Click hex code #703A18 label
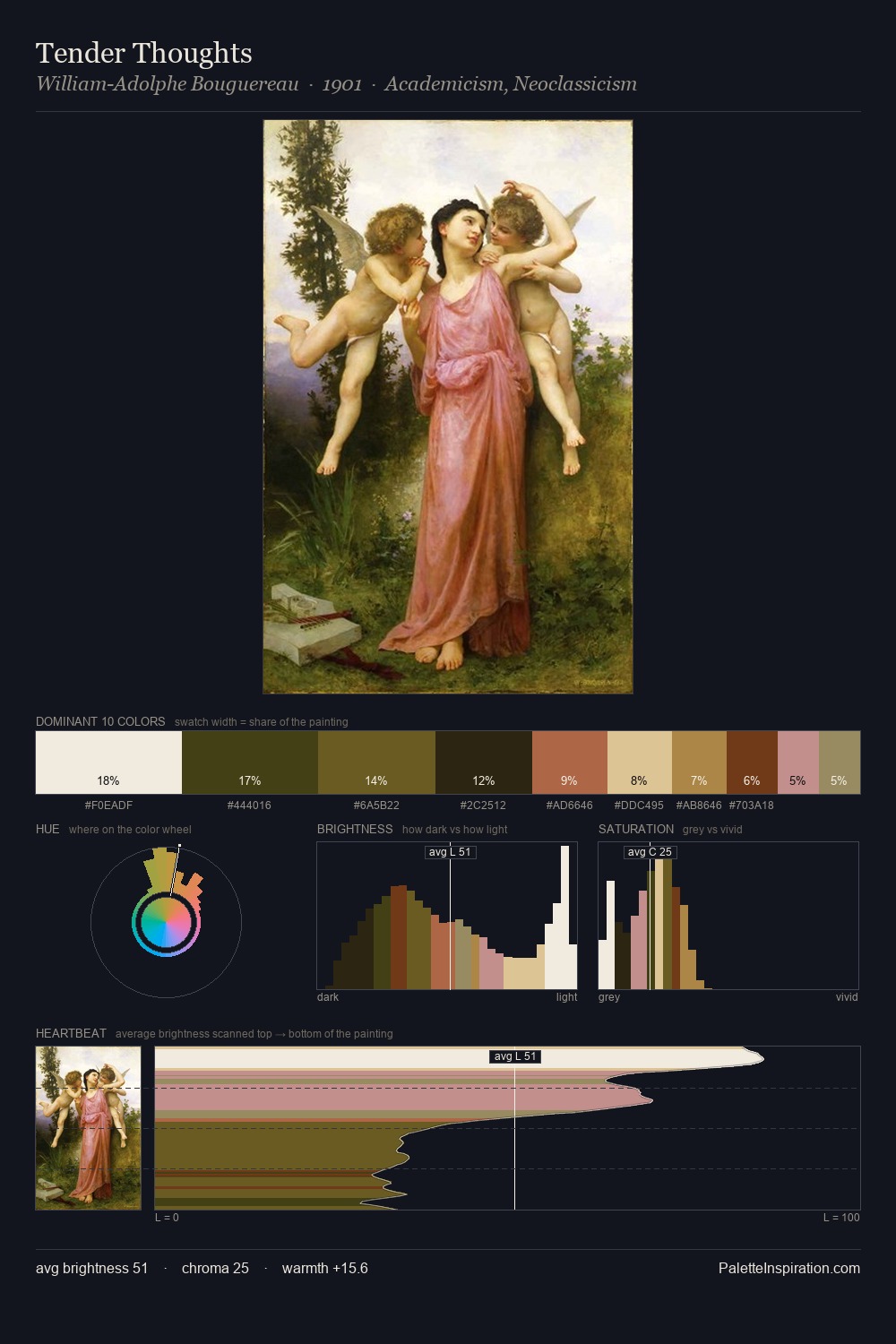This screenshot has width=896, height=1344. point(751,805)
